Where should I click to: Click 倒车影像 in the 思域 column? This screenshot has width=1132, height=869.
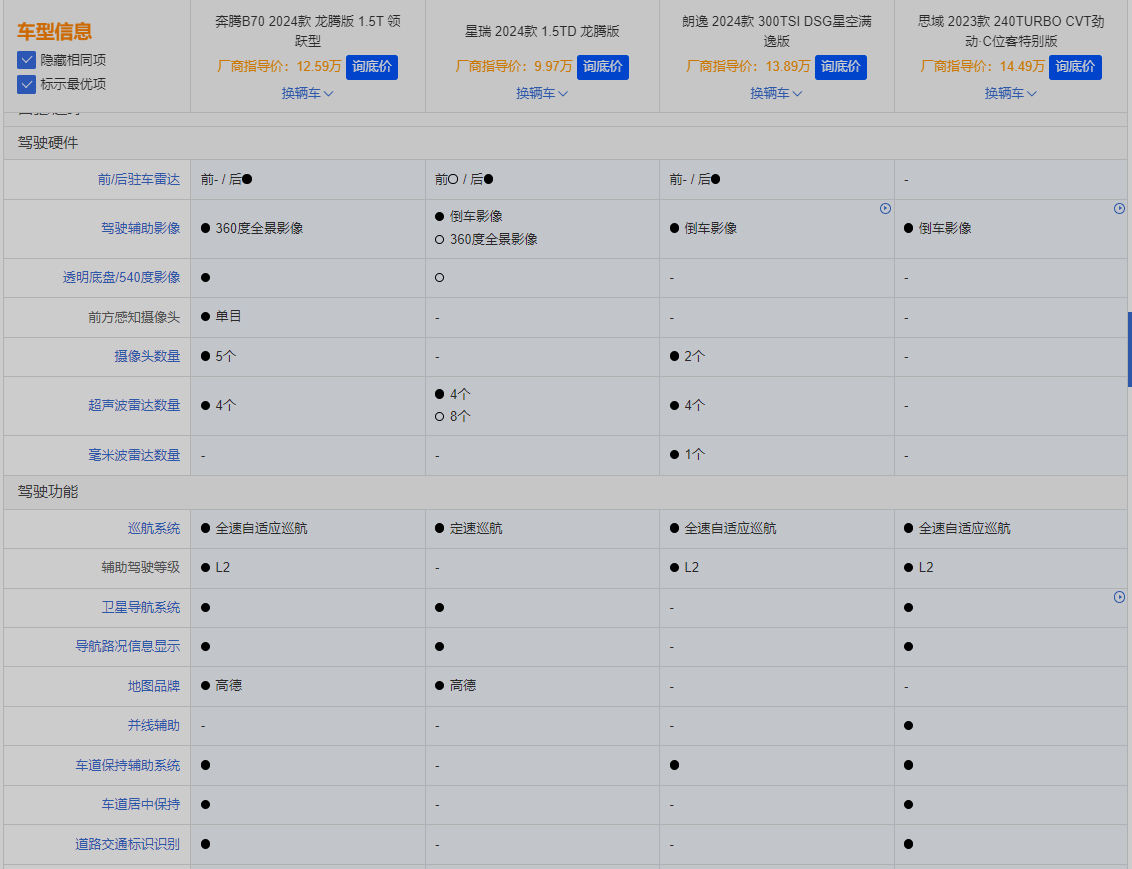coord(945,228)
